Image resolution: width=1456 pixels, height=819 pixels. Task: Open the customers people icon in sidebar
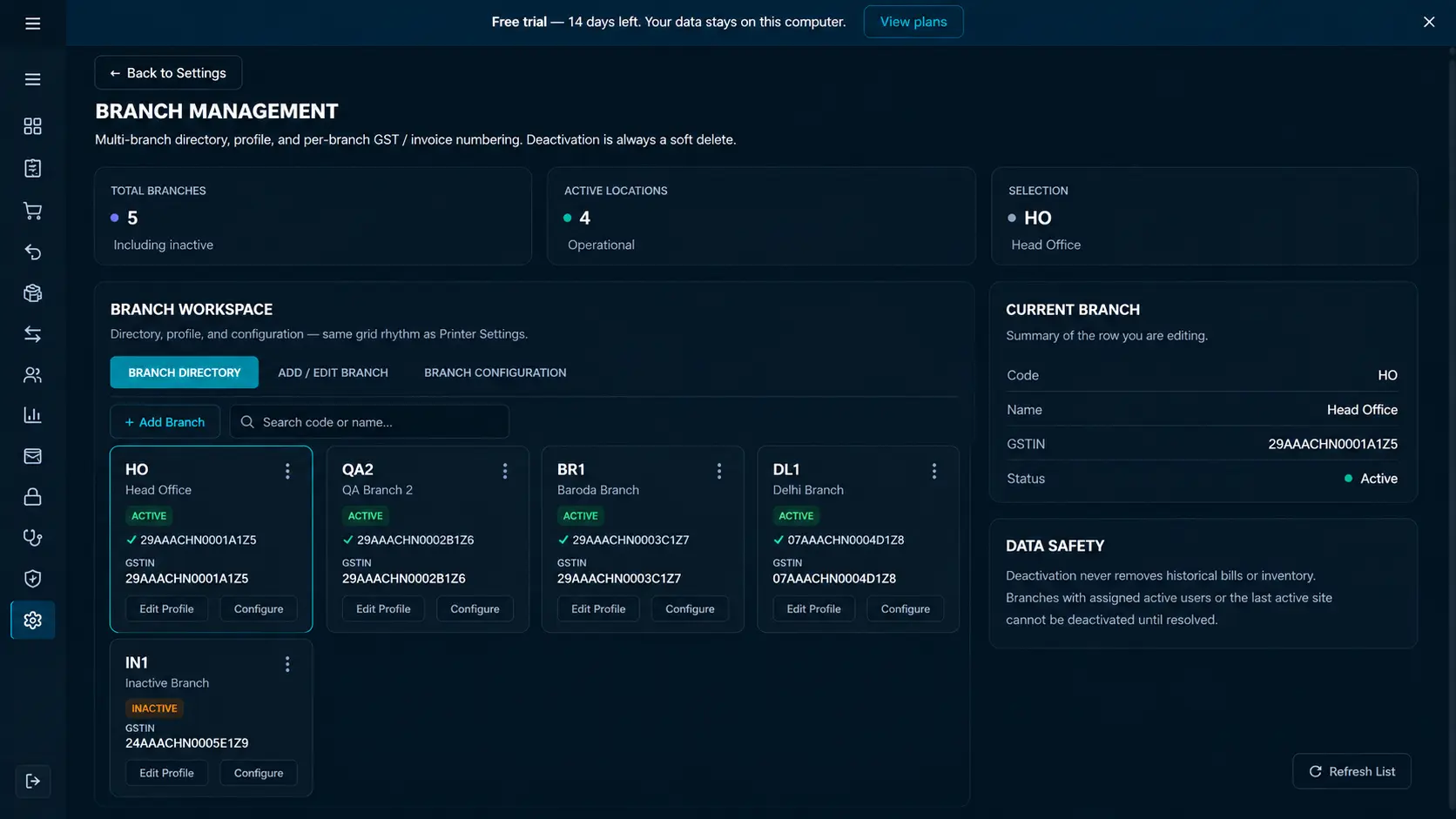pos(32,375)
